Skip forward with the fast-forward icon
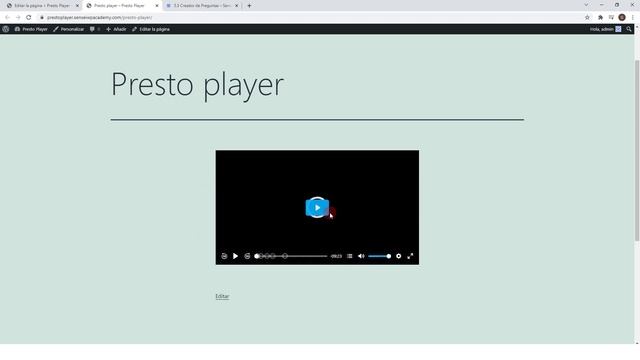 pos(247,256)
